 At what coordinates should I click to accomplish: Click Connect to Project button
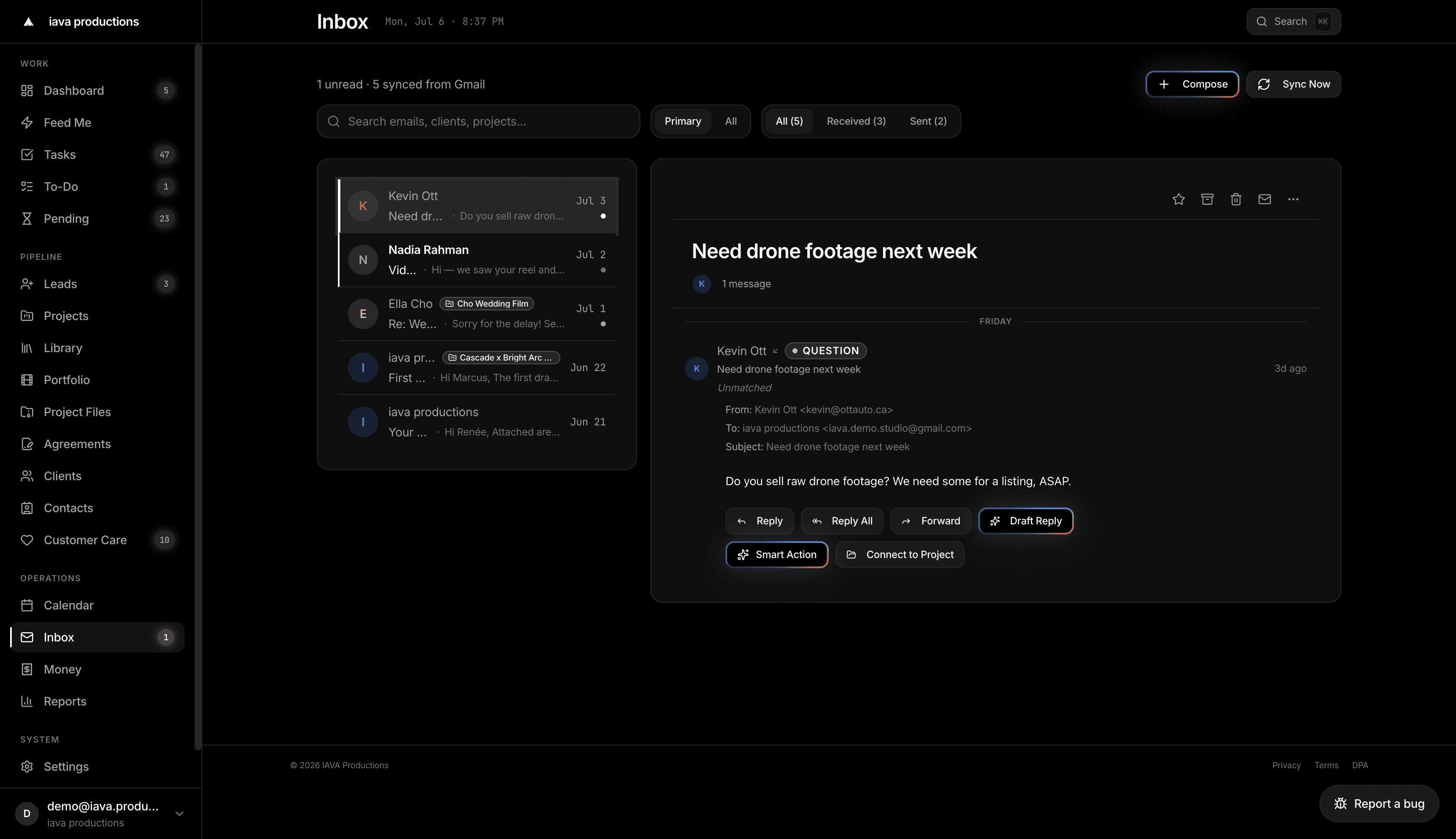coord(899,554)
